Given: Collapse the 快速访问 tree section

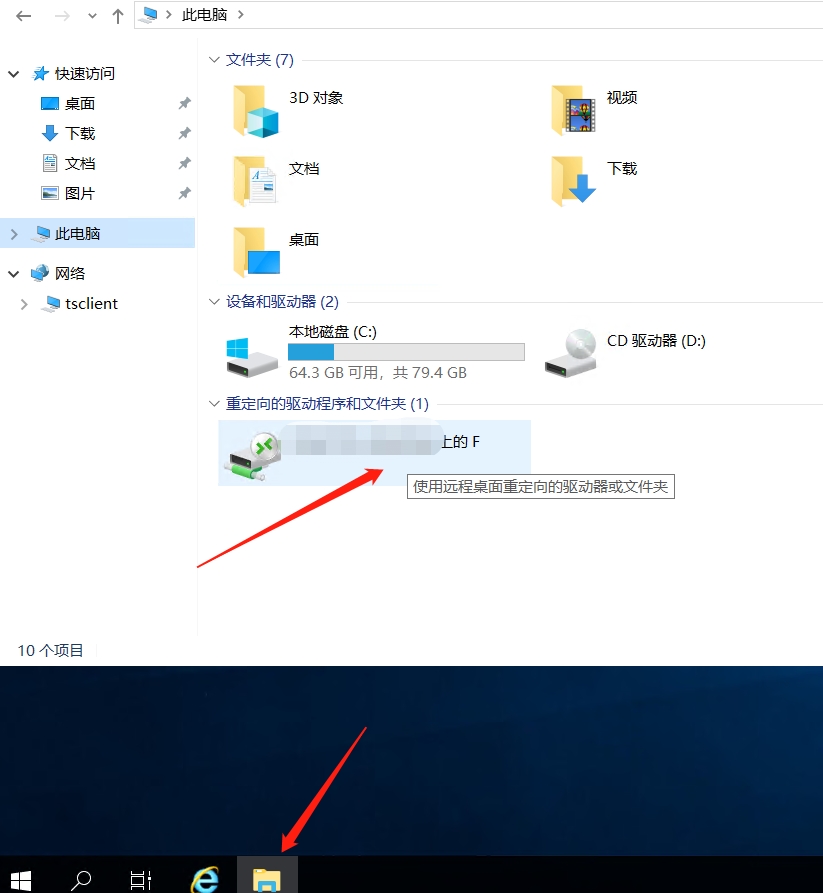Looking at the screenshot, I should (x=14, y=74).
